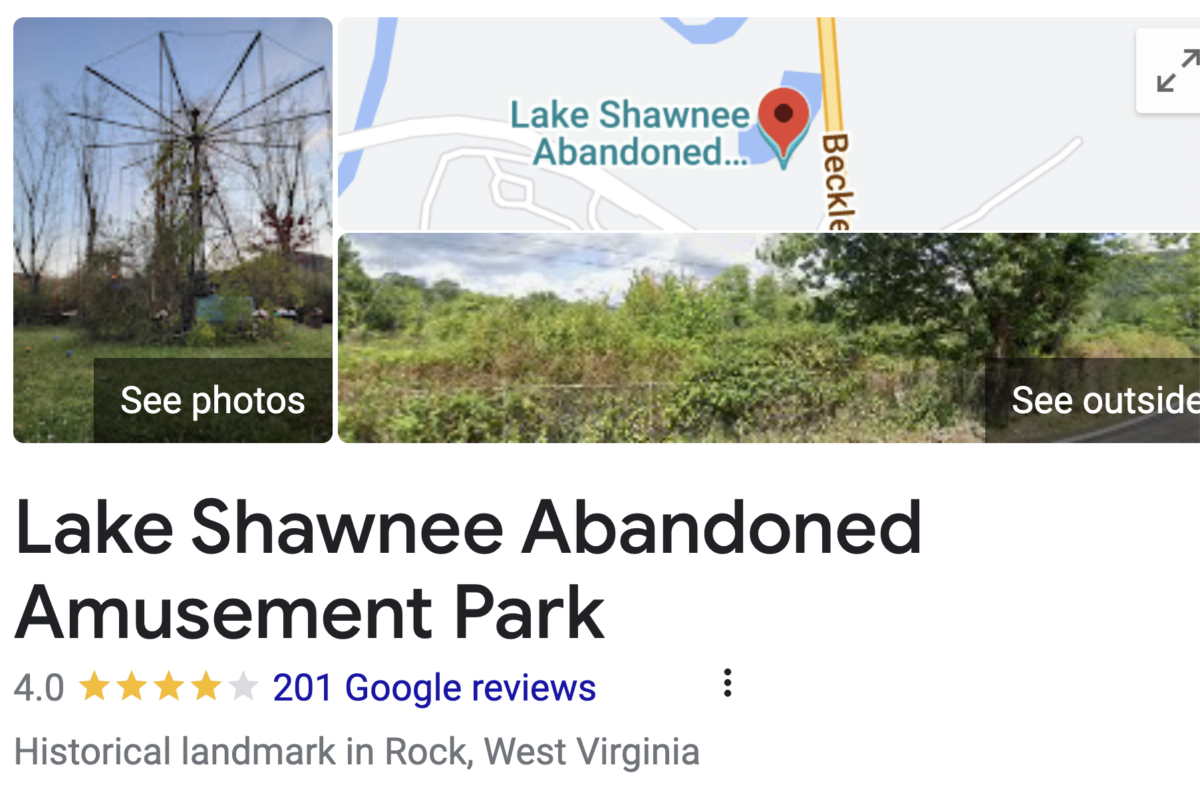Expand the map to full view
Viewport: 1200px width, 797px height.
1172,70
